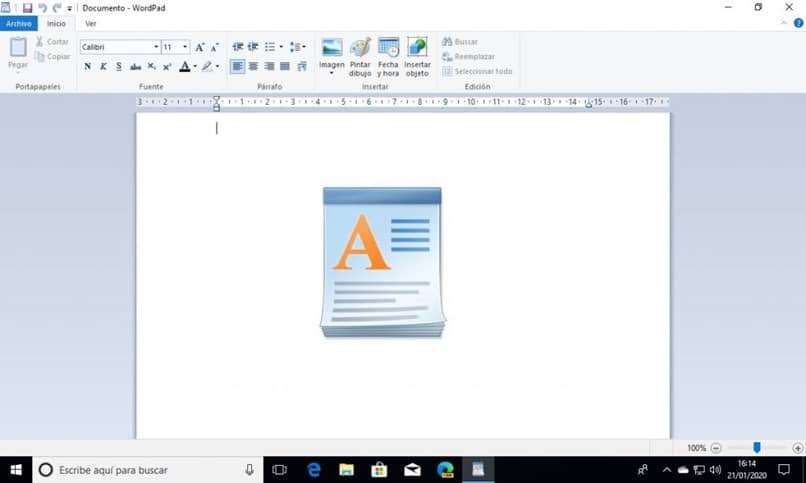Open the quick access toolbar customize arrow

[69, 9]
